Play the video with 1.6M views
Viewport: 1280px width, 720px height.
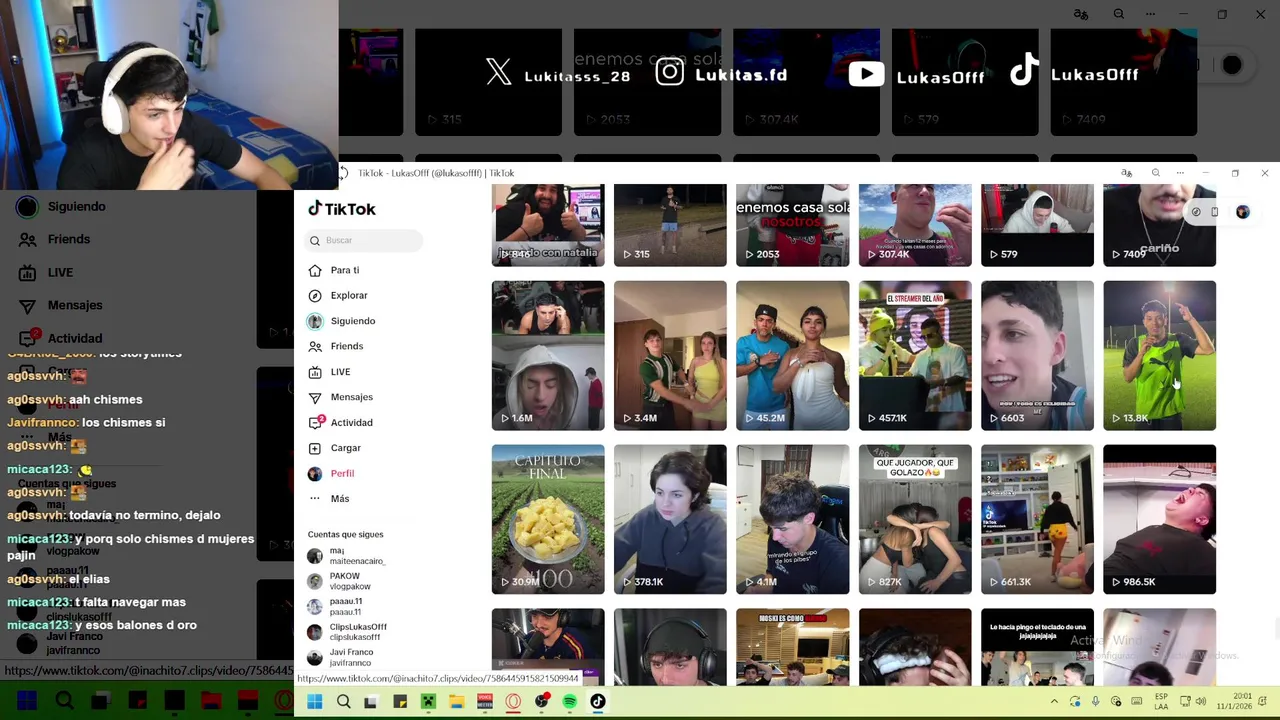click(548, 355)
